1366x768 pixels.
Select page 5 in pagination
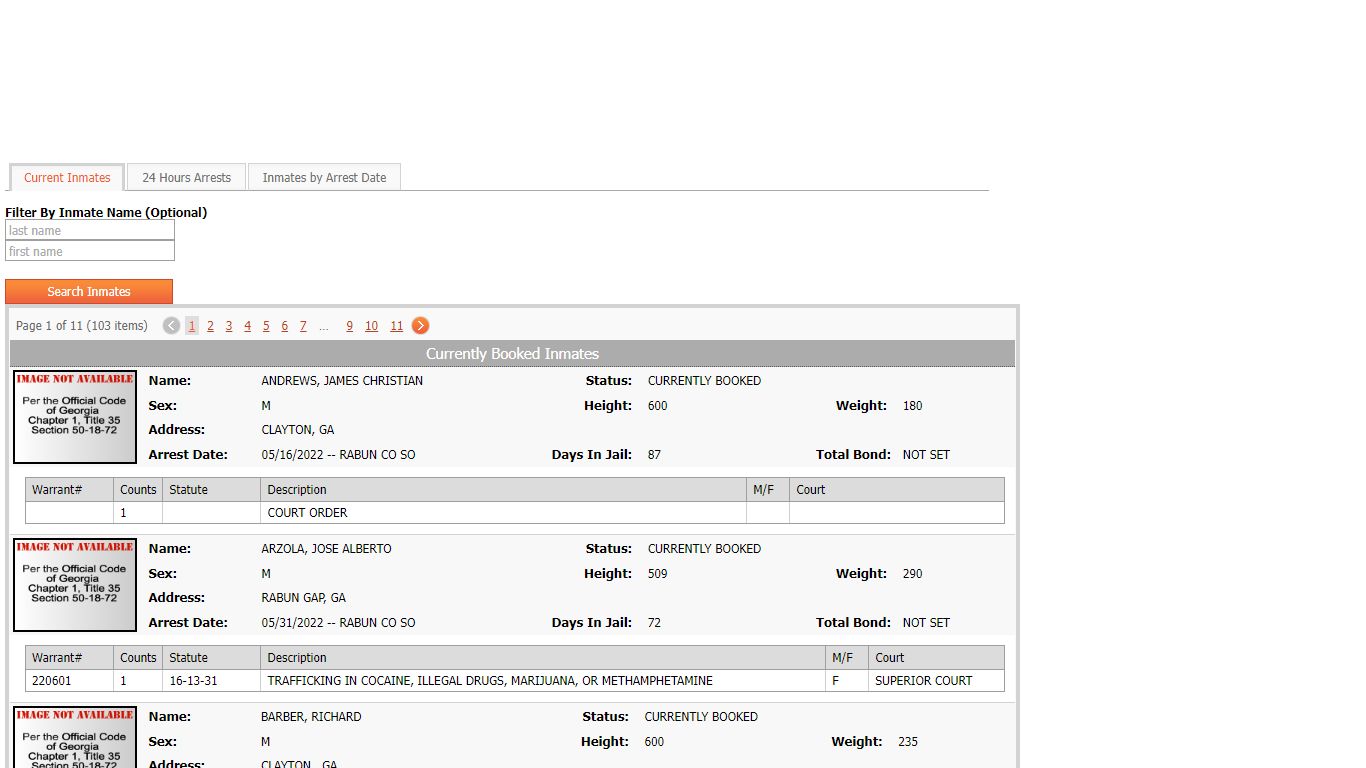tap(266, 326)
